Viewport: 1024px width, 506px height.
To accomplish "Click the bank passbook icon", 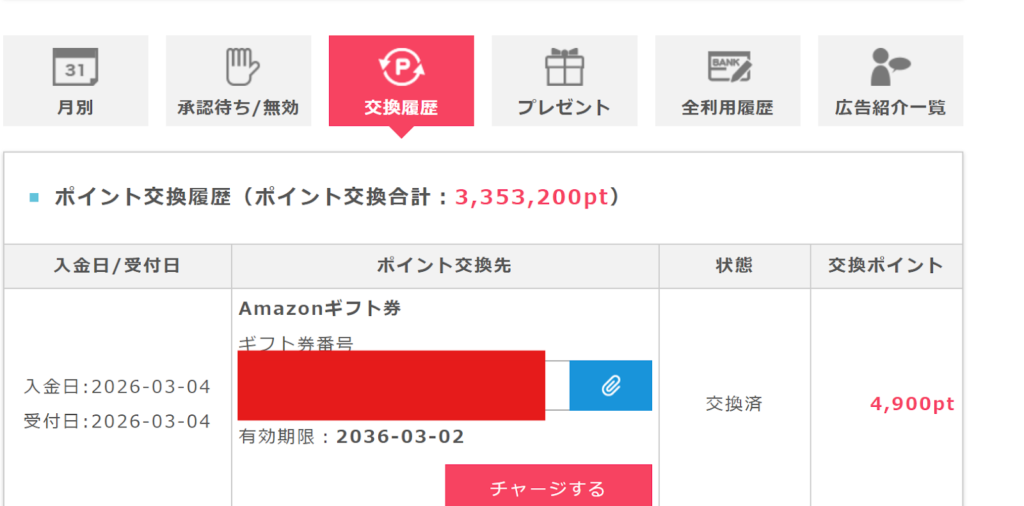I will coord(728,67).
